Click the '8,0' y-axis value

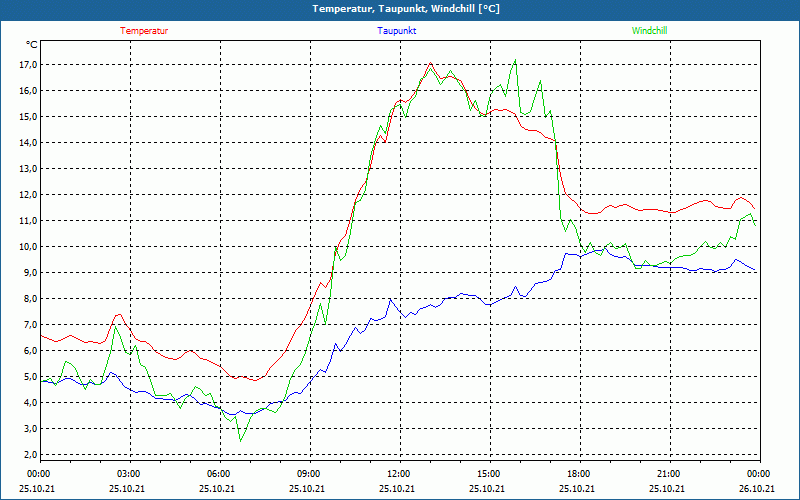tap(30, 299)
